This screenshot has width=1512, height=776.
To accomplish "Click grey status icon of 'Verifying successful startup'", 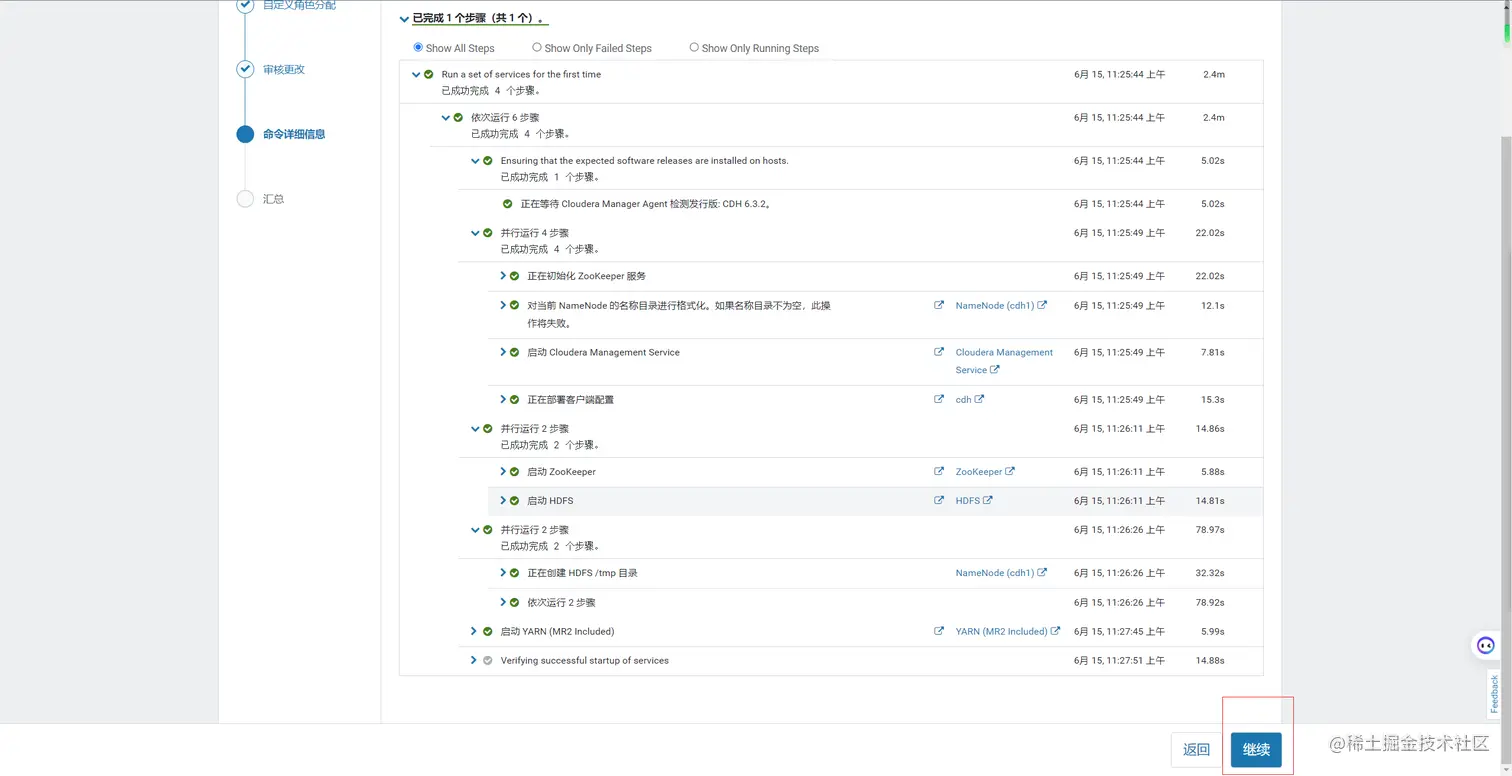I will (x=488, y=661).
